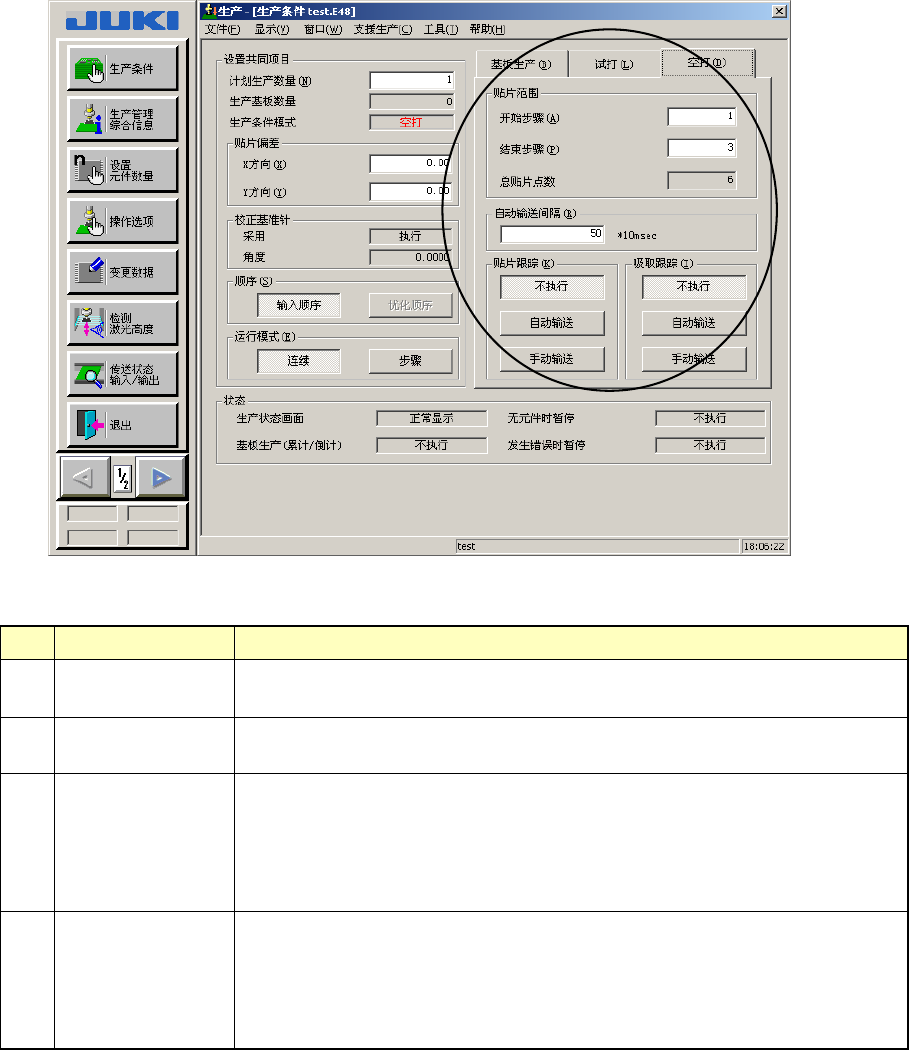The image size is (909, 1050).
Task: Go to previous sidebar page arrow
Action: click(84, 477)
